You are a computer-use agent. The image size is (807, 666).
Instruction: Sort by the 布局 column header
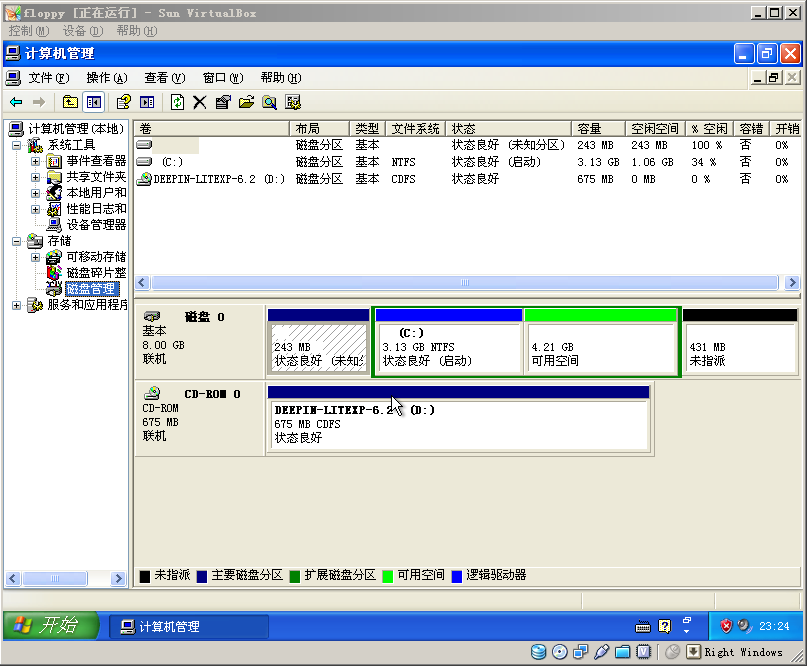coord(319,128)
